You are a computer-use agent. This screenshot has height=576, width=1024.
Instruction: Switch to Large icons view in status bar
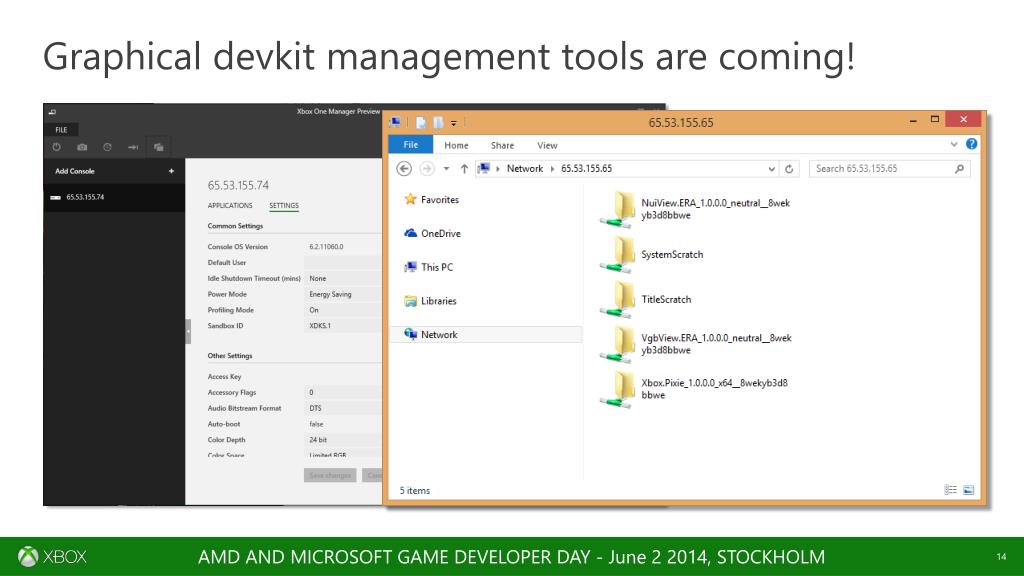(x=968, y=490)
